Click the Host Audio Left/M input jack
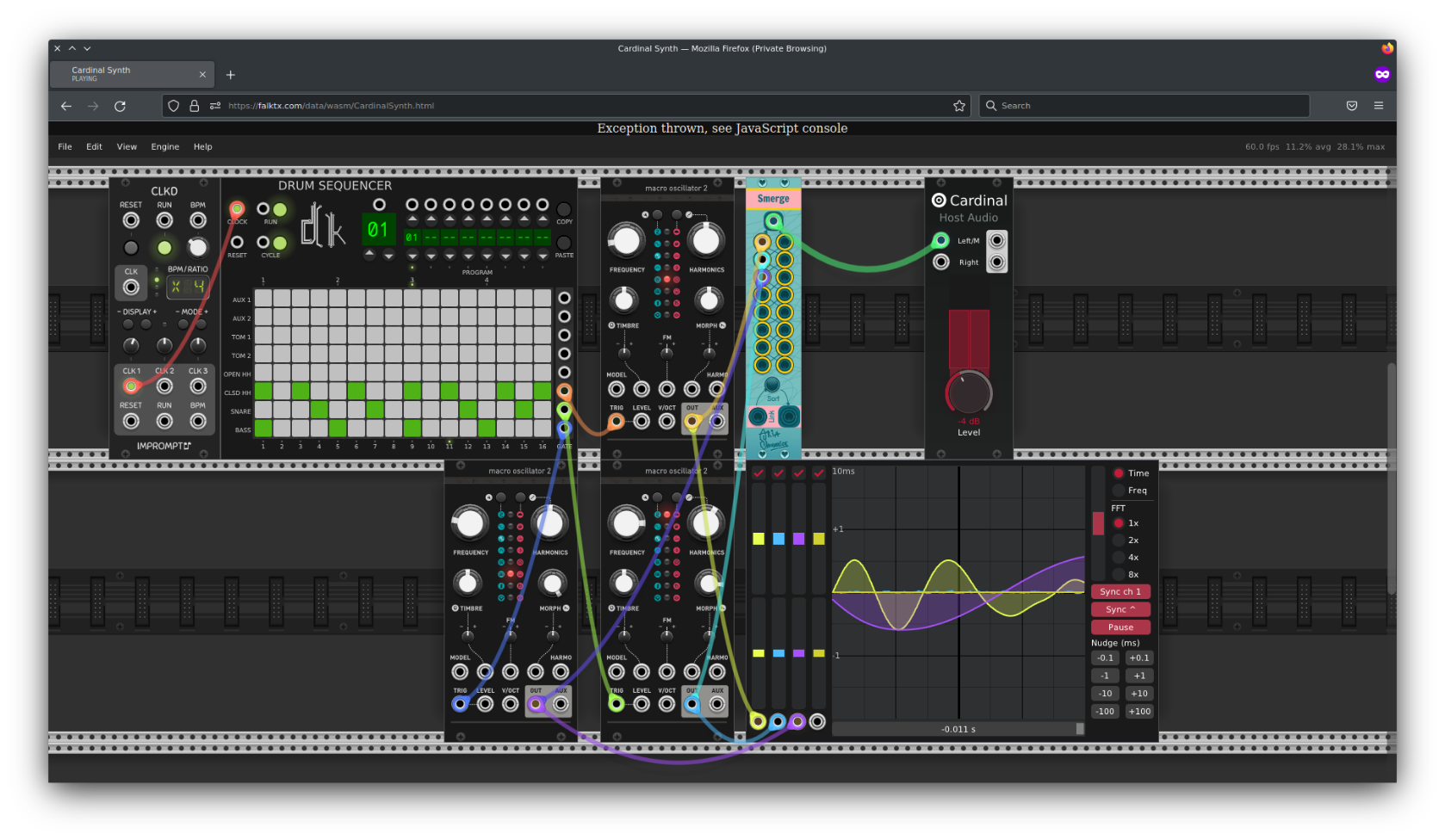Screen dimensions: 1445x840 click(x=941, y=240)
